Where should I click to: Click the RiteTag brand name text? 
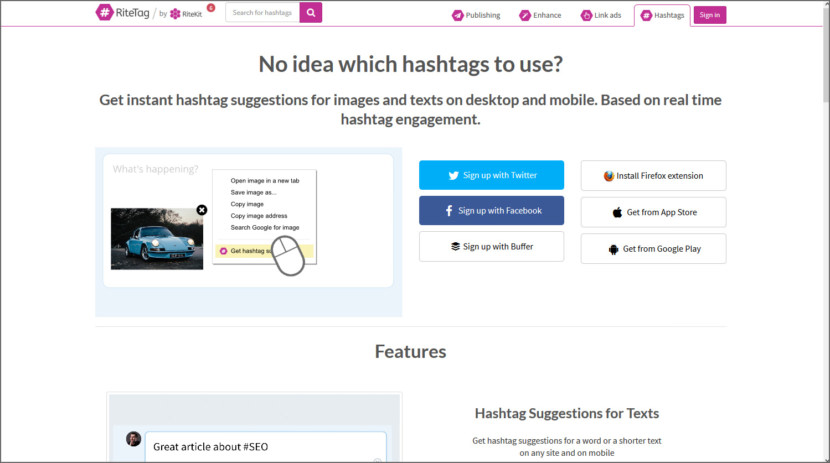132,13
